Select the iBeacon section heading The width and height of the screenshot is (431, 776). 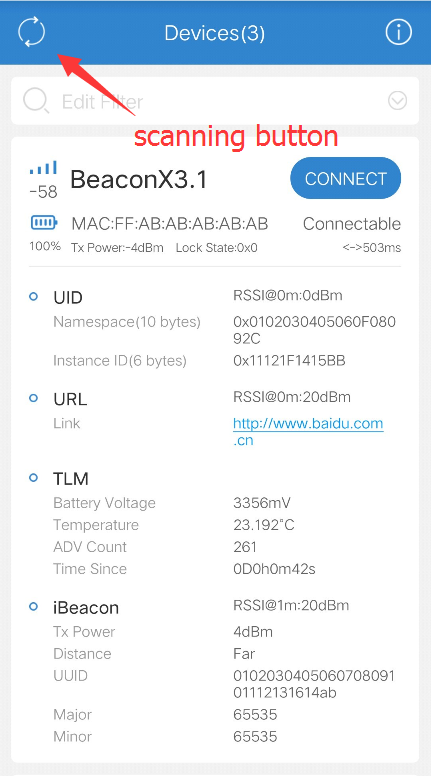[86, 608]
